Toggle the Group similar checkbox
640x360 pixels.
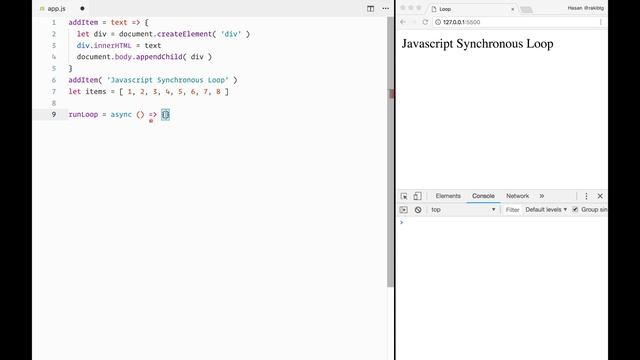pyautogui.click(x=575, y=209)
